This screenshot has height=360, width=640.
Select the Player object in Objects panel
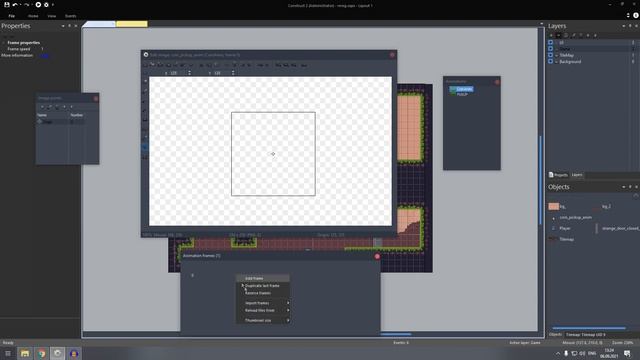tap(561, 229)
